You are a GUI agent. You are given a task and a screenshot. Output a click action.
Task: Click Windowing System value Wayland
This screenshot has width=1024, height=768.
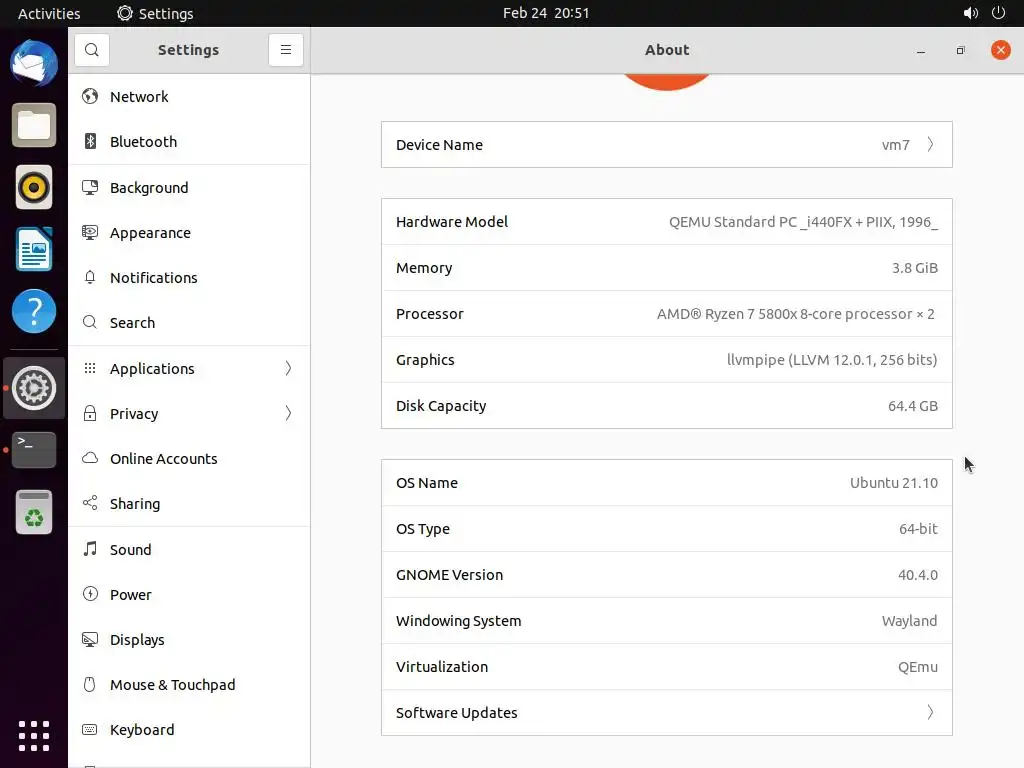pos(909,621)
